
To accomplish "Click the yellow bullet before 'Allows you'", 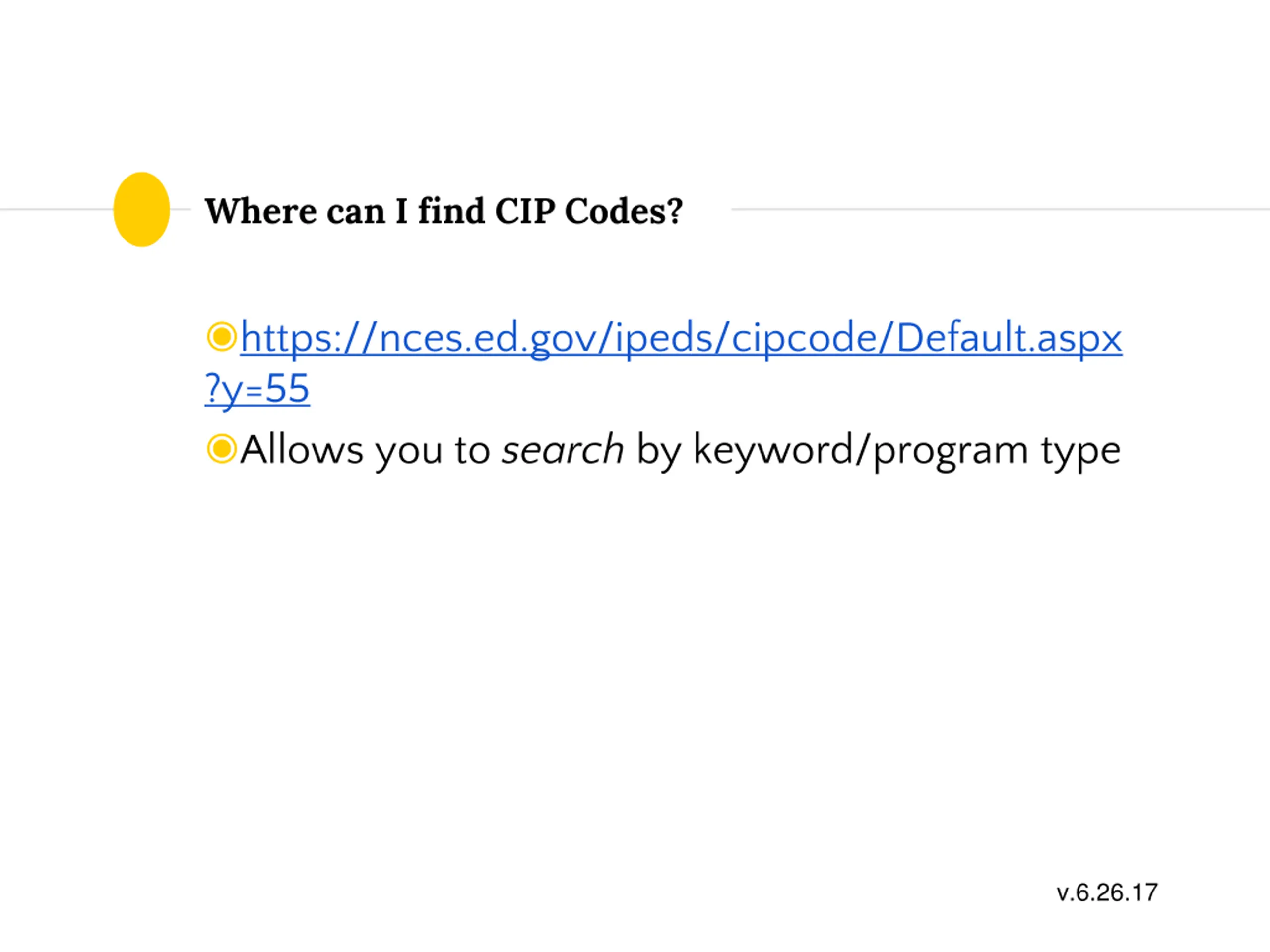I will [221, 449].
